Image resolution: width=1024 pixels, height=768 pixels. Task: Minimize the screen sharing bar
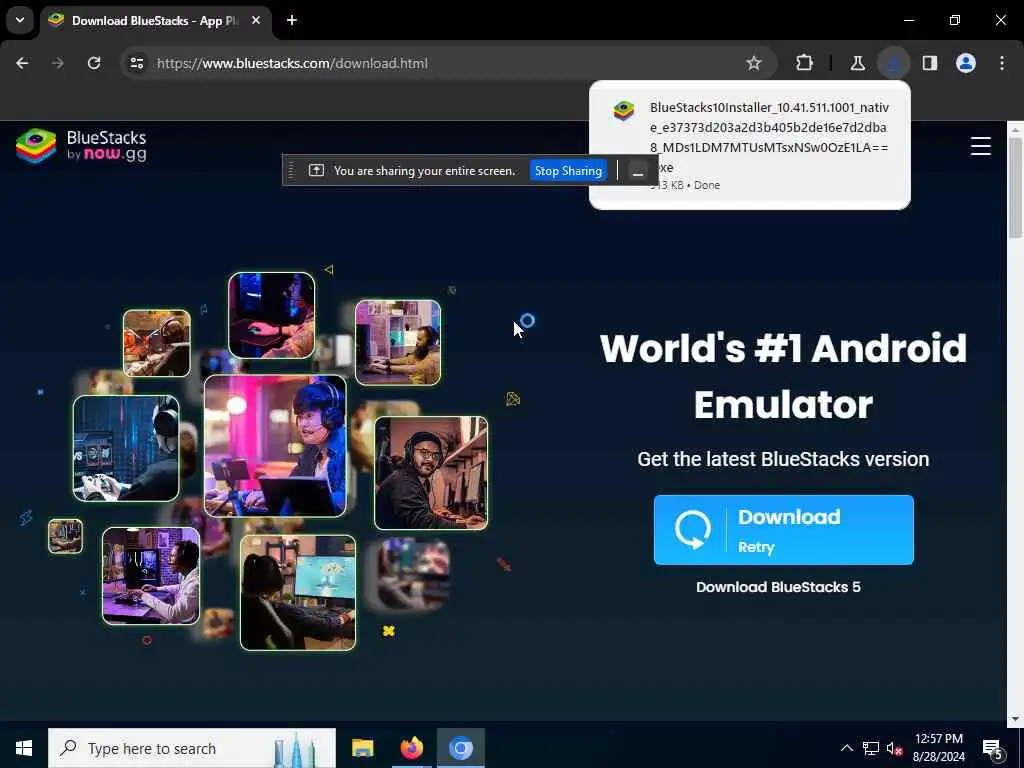point(638,171)
